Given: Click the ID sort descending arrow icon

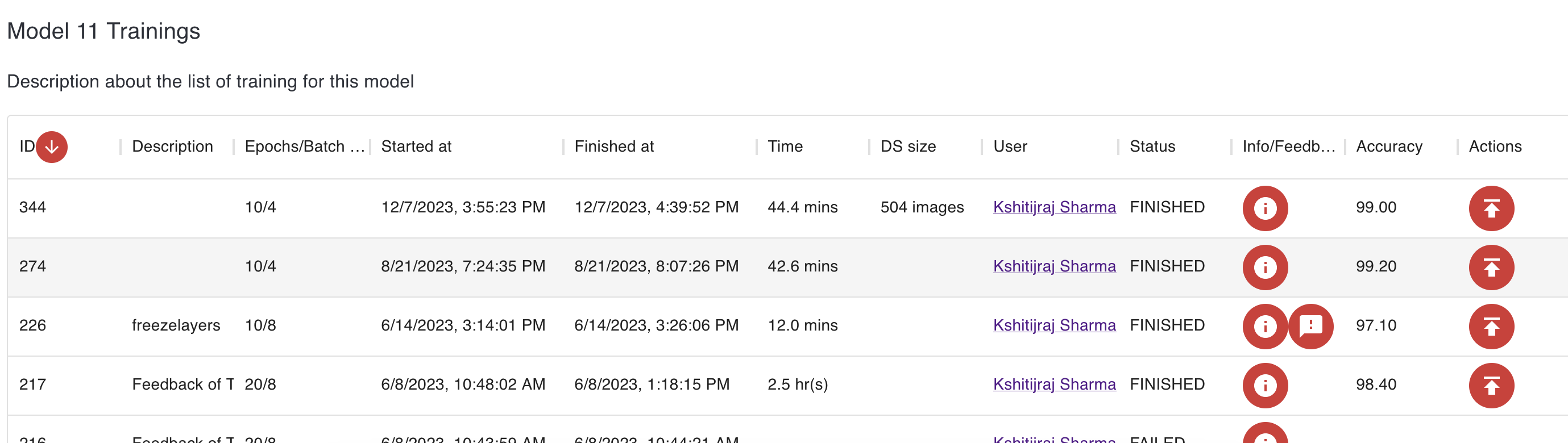Looking at the screenshot, I should pyautogui.click(x=52, y=147).
